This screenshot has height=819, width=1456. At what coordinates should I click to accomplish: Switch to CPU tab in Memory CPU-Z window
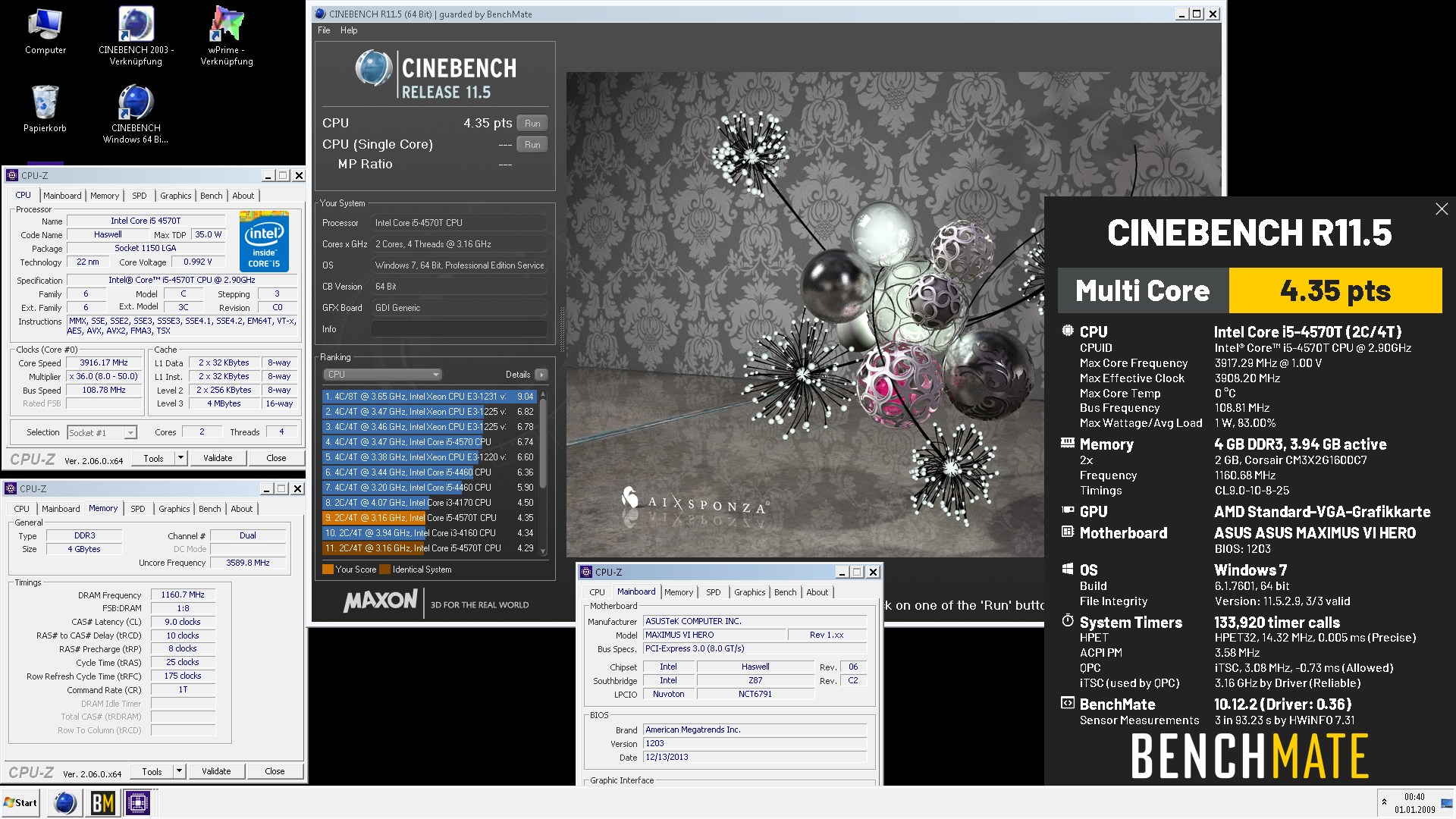pyautogui.click(x=22, y=509)
